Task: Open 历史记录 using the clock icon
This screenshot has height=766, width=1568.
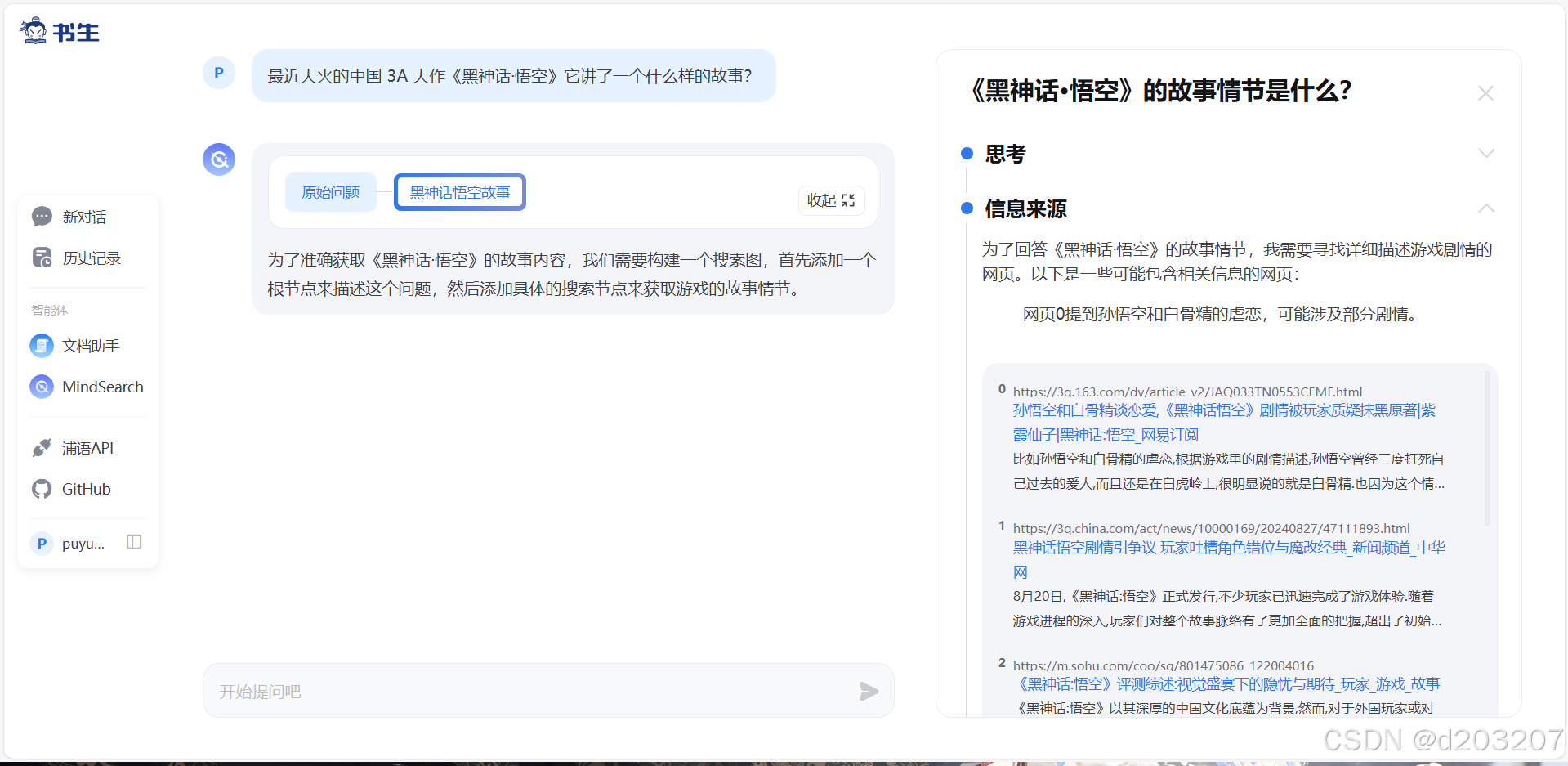Action: point(41,257)
